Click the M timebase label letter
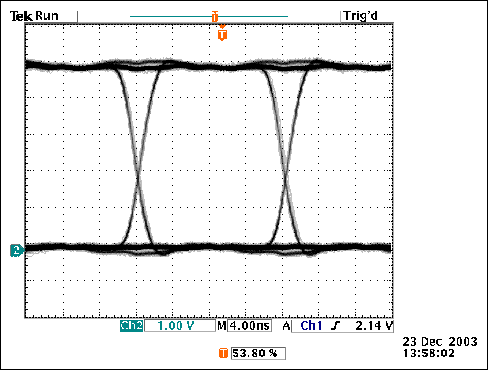 (x=222, y=326)
